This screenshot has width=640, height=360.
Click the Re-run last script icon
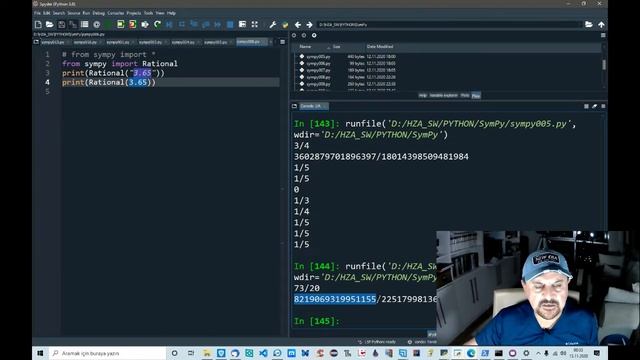pyautogui.click(x=157, y=24)
